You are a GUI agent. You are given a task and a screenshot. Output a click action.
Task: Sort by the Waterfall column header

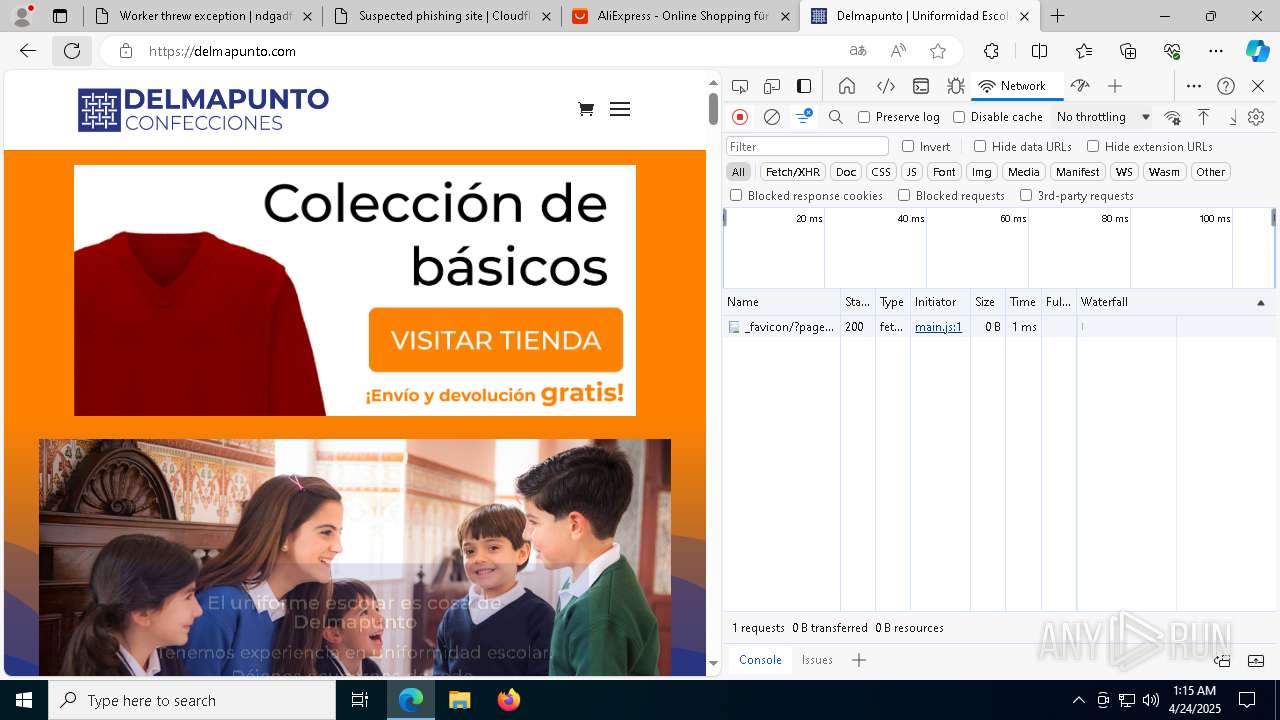tap(1175, 302)
